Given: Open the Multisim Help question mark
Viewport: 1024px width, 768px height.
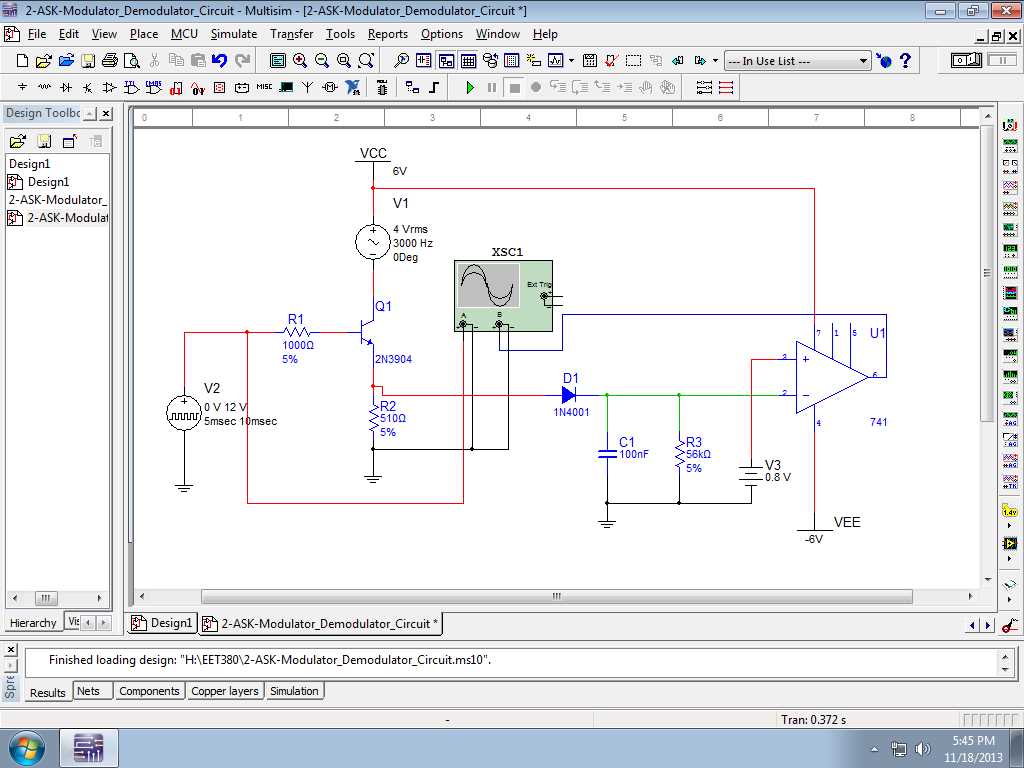Looking at the screenshot, I should [x=905, y=61].
